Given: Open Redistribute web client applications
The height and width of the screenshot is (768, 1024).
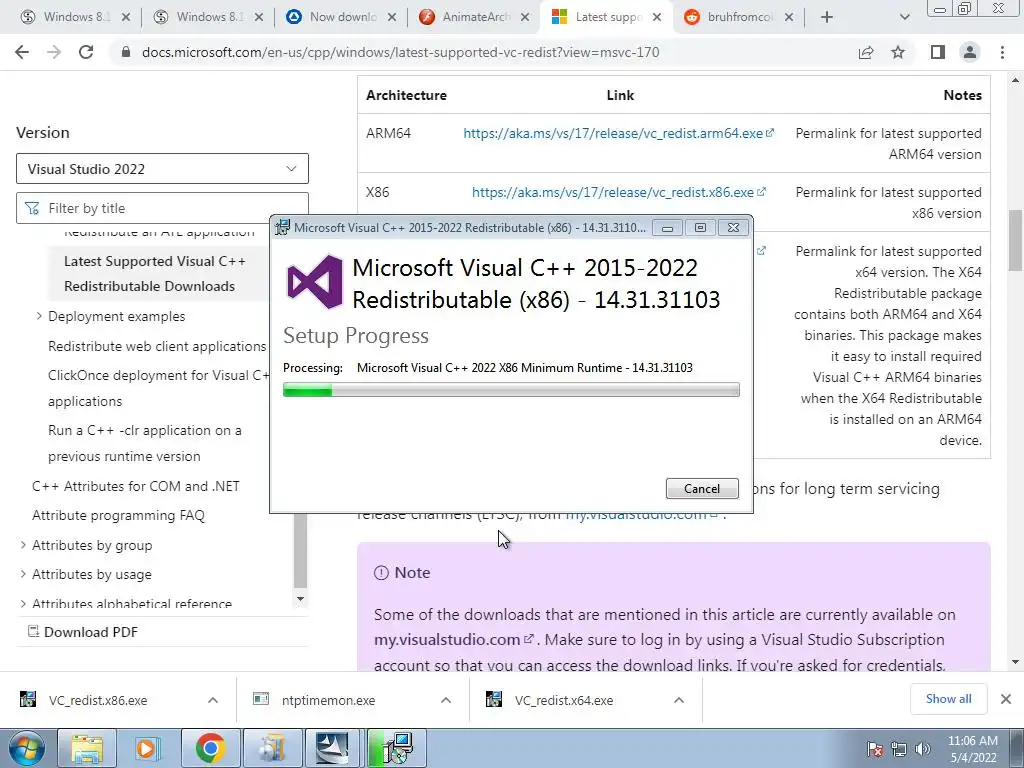Looking at the screenshot, I should coord(157,346).
